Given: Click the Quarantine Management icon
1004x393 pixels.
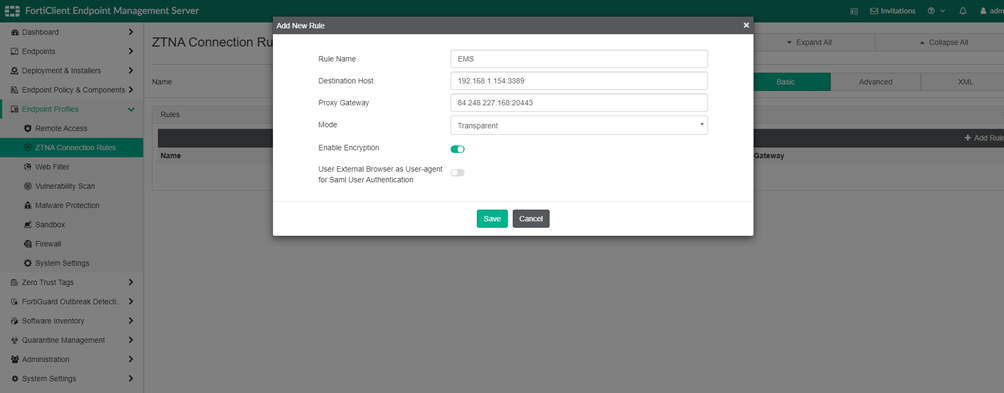Looking at the screenshot, I should click(15, 340).
